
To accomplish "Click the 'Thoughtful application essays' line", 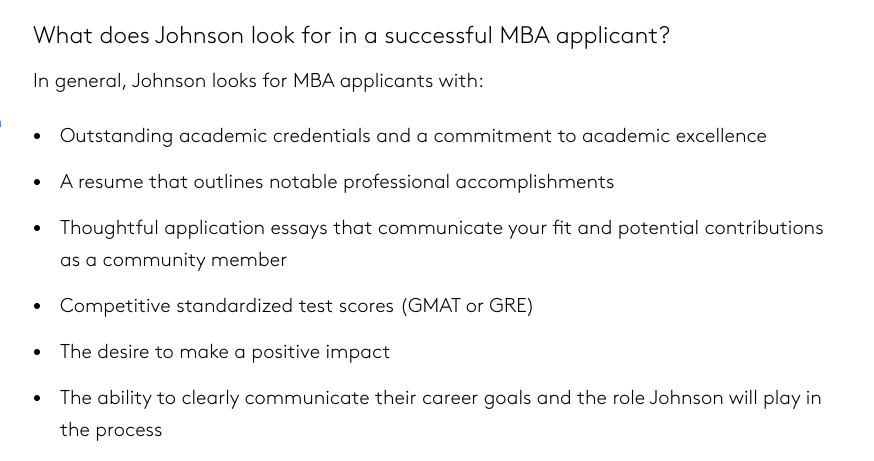I will pos(441,228).
